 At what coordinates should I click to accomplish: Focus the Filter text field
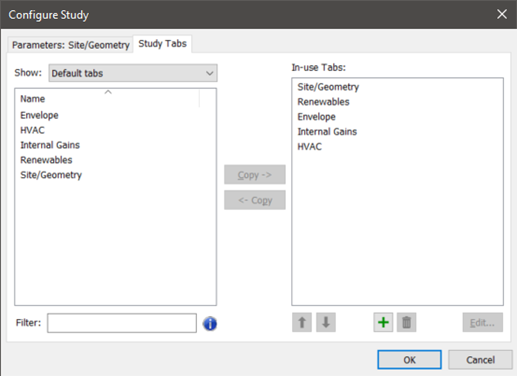(122, 323)
